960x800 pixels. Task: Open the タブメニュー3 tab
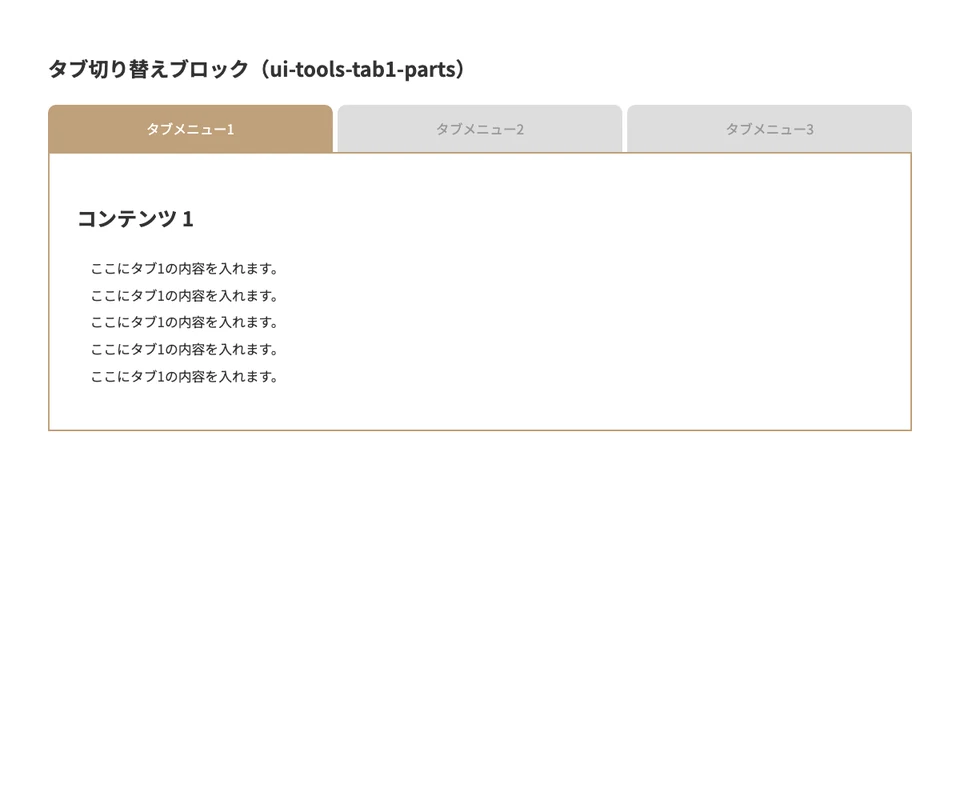click(769, 129)
